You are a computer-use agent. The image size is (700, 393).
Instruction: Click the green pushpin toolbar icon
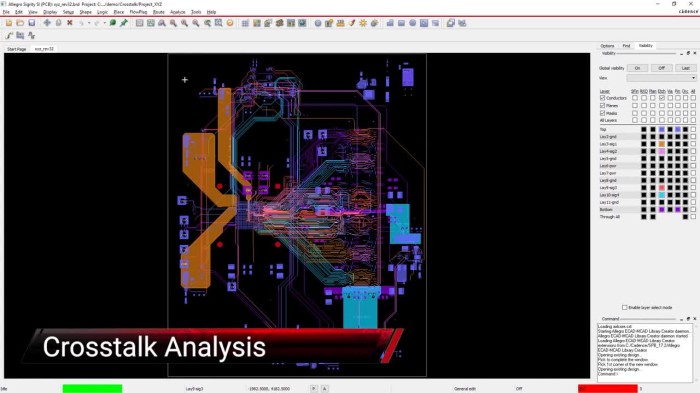124,23
